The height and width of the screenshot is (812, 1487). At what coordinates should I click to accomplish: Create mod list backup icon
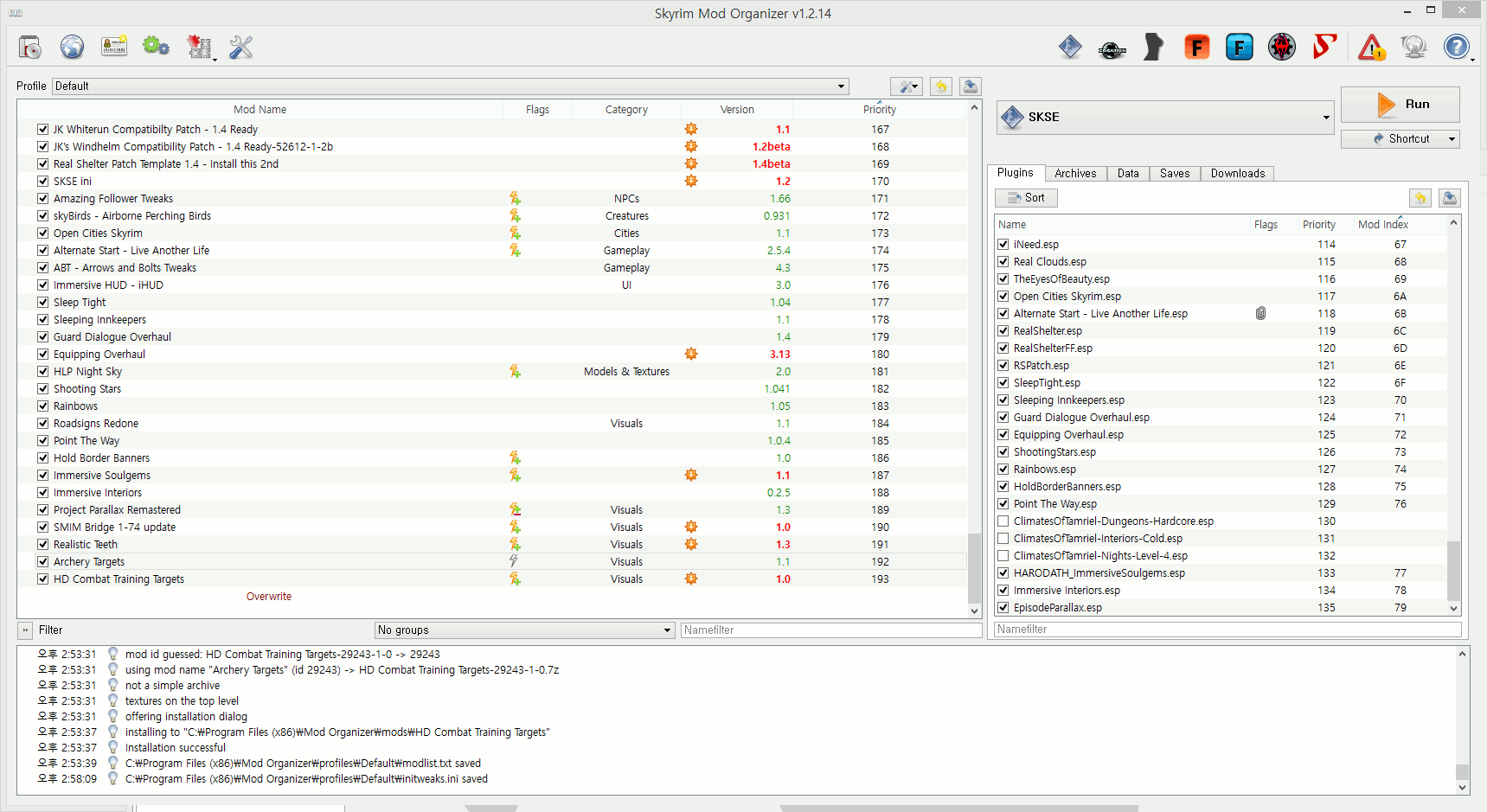point(971,86)
